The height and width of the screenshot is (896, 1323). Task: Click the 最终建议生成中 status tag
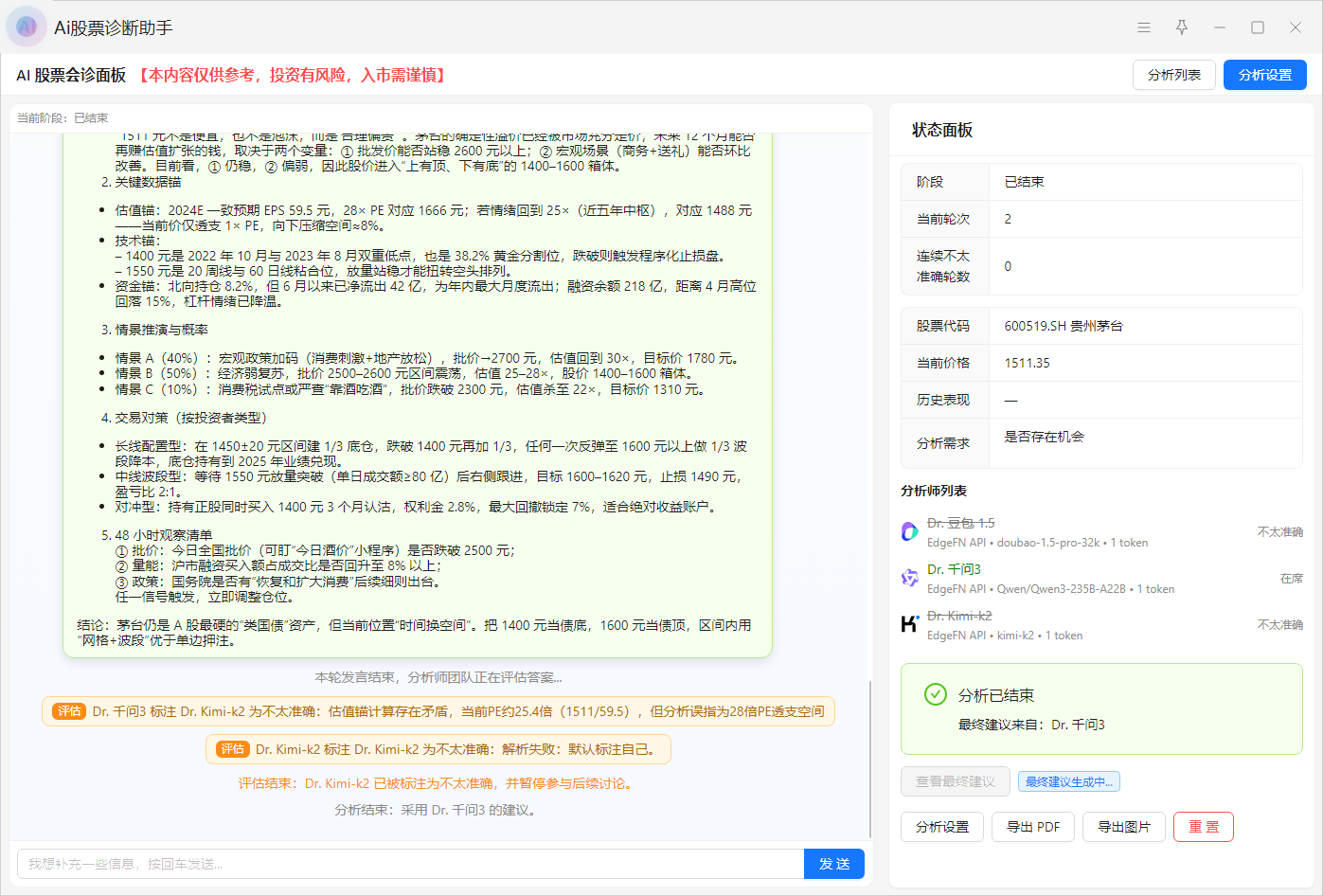pos(1069,781)
